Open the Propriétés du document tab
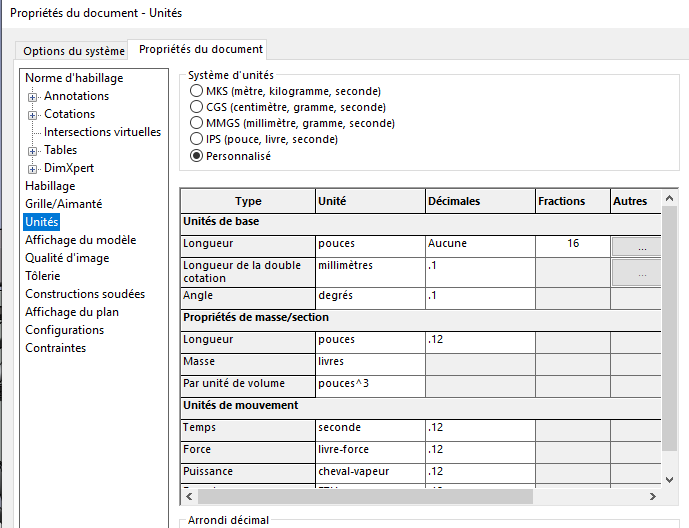The height and width of the screenshot is (528, 689). pyautogui.click(x=201, y=49)
